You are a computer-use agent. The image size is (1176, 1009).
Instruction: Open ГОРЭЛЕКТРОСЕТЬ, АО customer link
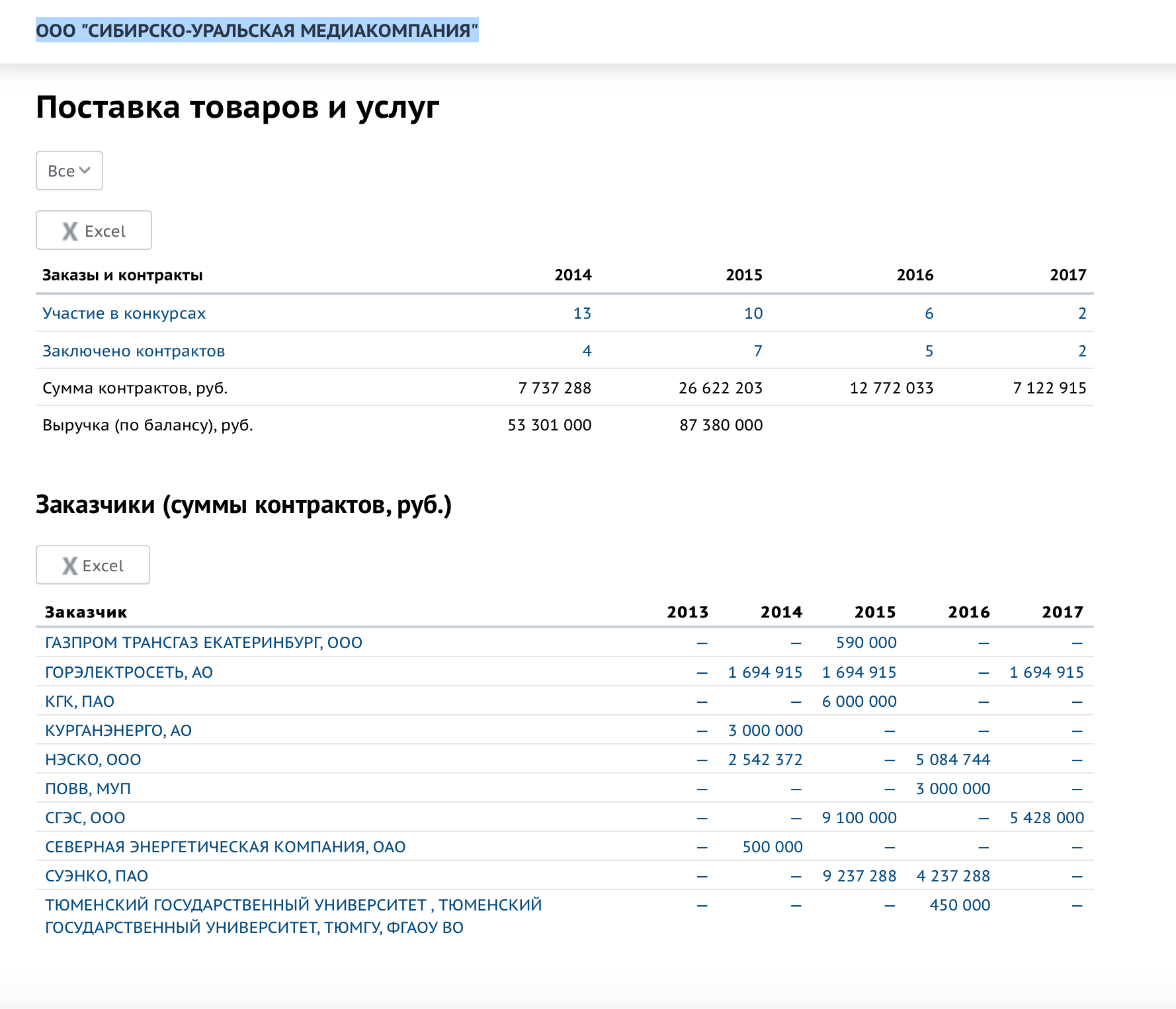[x=129, y=672]
